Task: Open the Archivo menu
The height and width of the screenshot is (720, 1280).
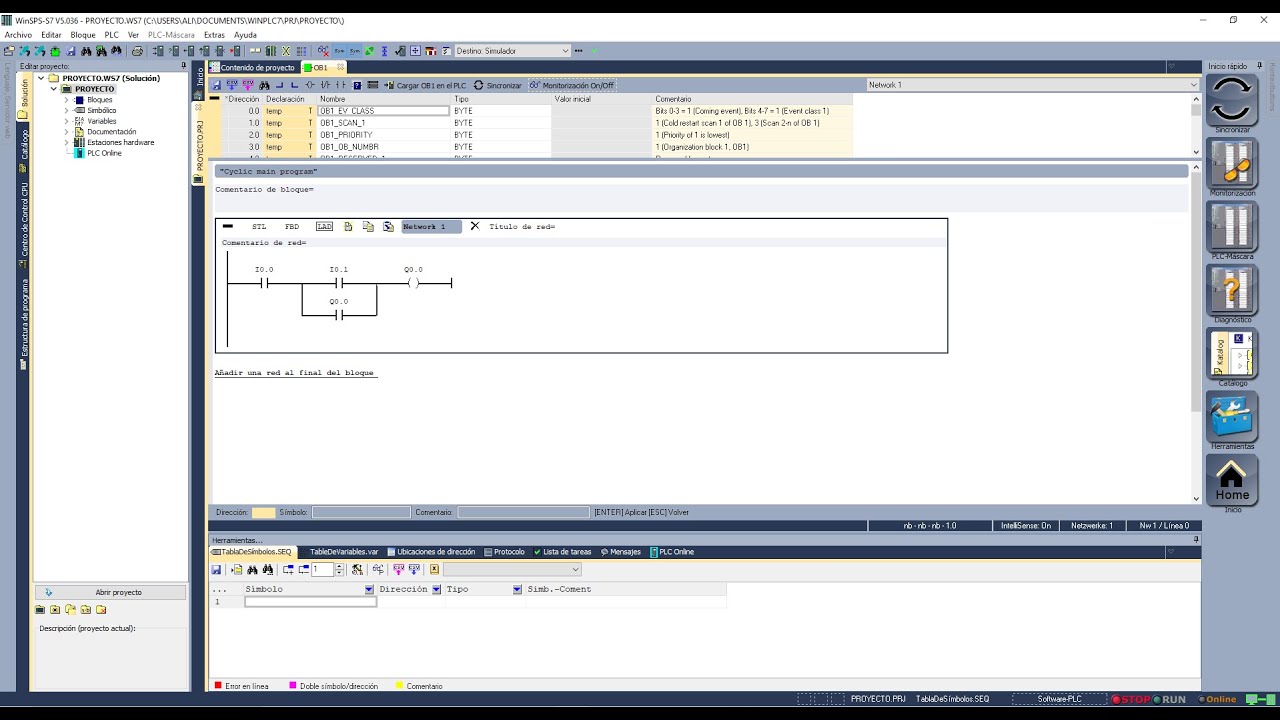Action: (x=18, y=35)
